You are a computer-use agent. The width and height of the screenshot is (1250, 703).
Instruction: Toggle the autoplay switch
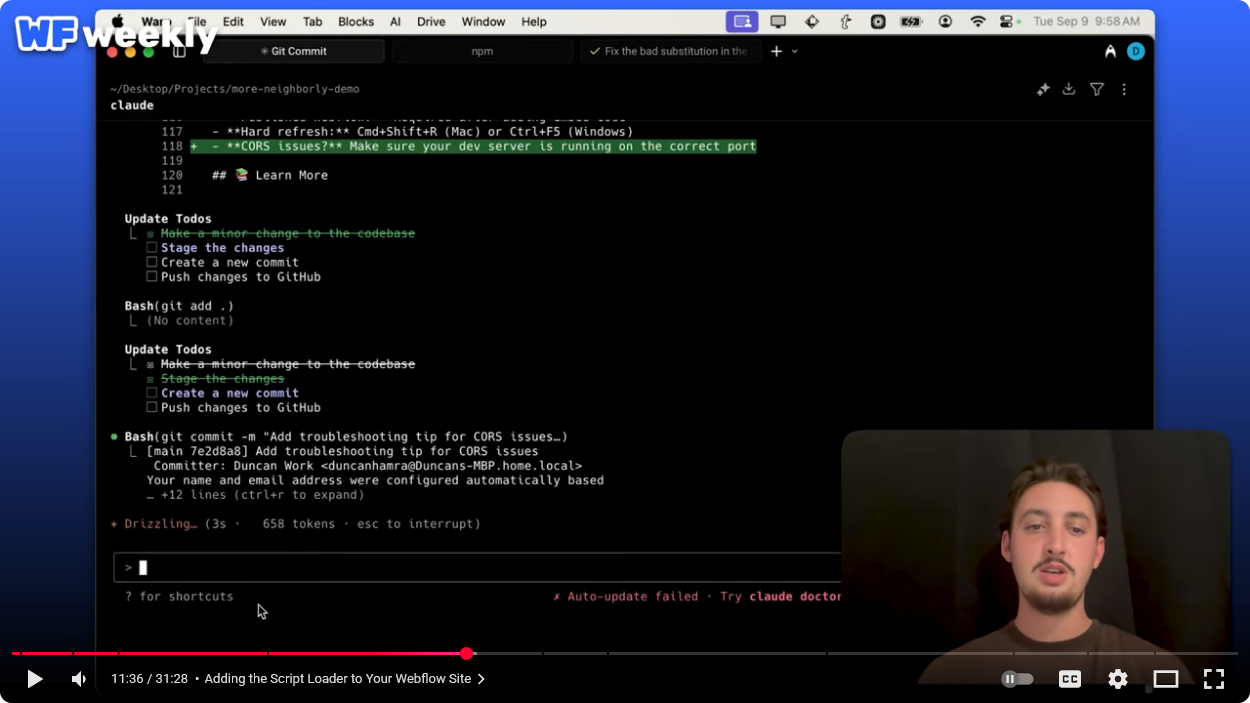(x=1017, y=679)
